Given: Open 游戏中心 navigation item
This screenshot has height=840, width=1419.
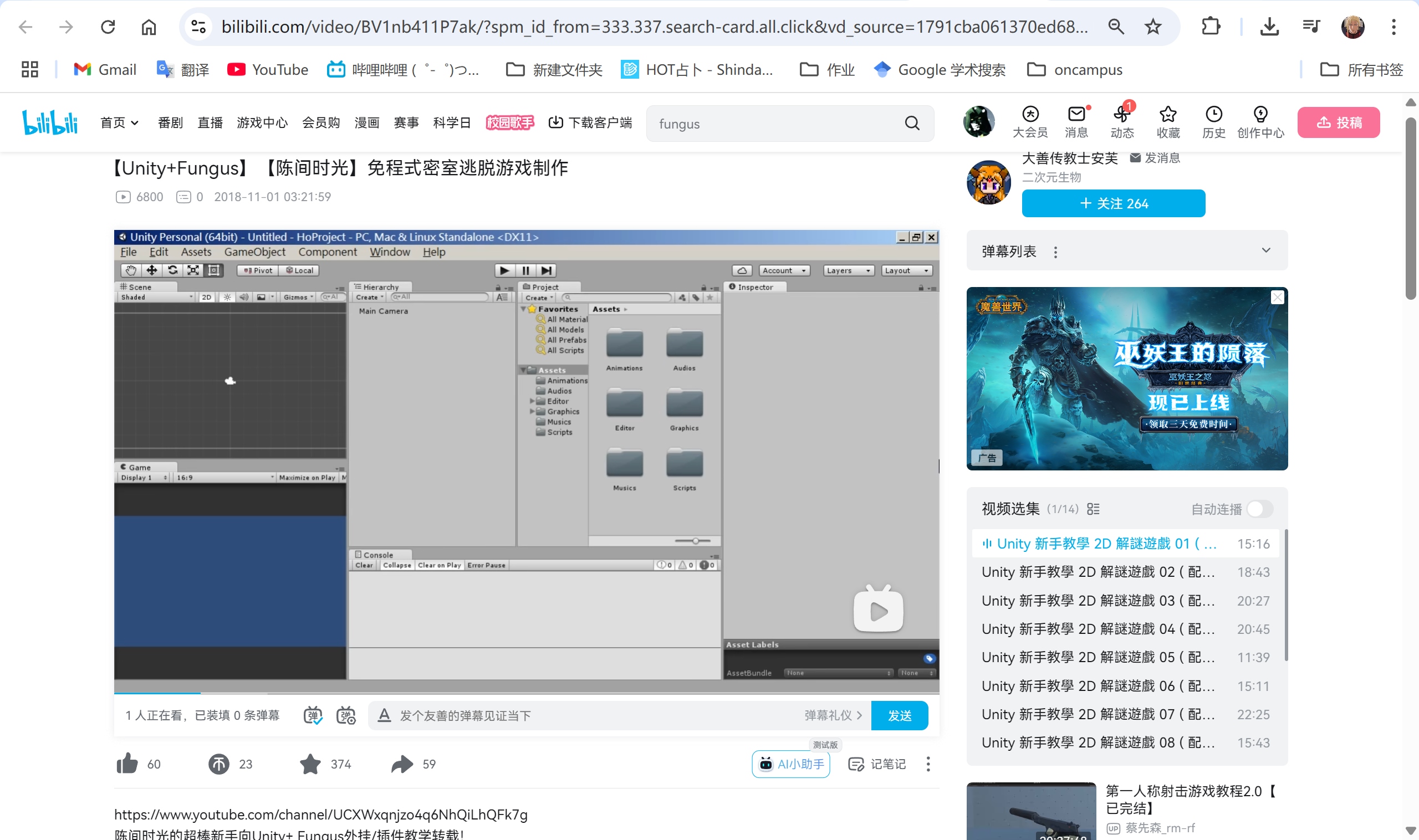Looking at the screenshot, I should pyautogui.click(x=262, y=122).
